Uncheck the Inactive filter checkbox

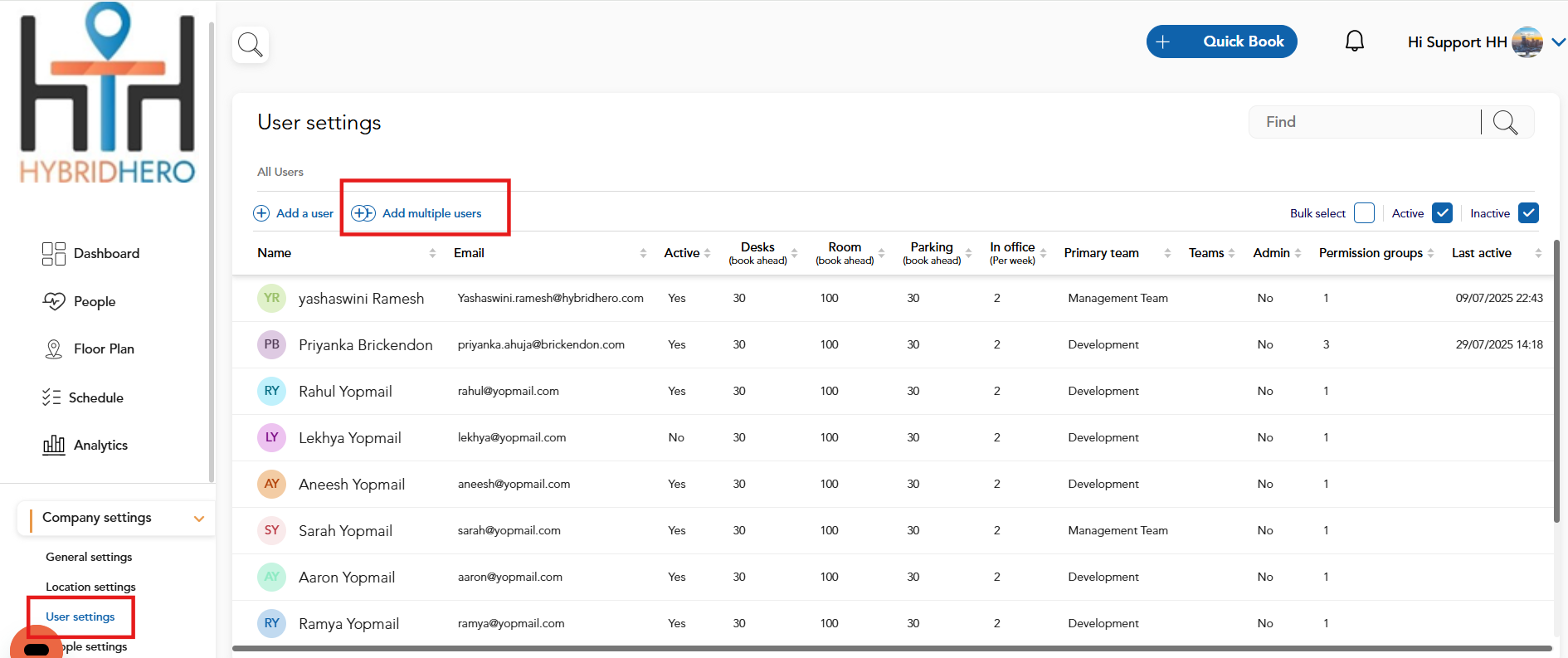click(1528, 213)
